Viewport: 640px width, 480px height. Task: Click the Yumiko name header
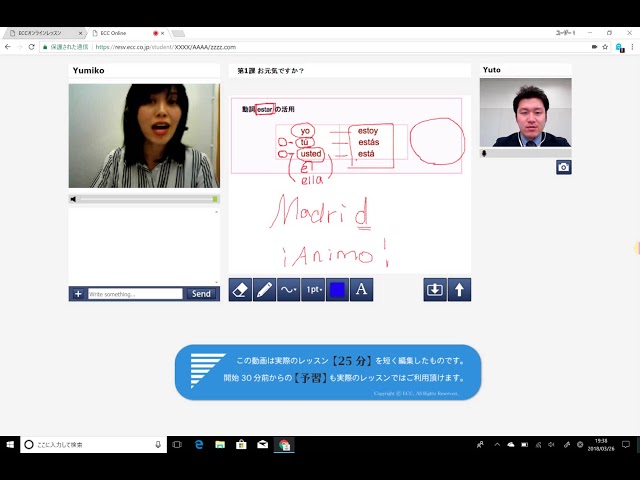(x=89, y=70)
